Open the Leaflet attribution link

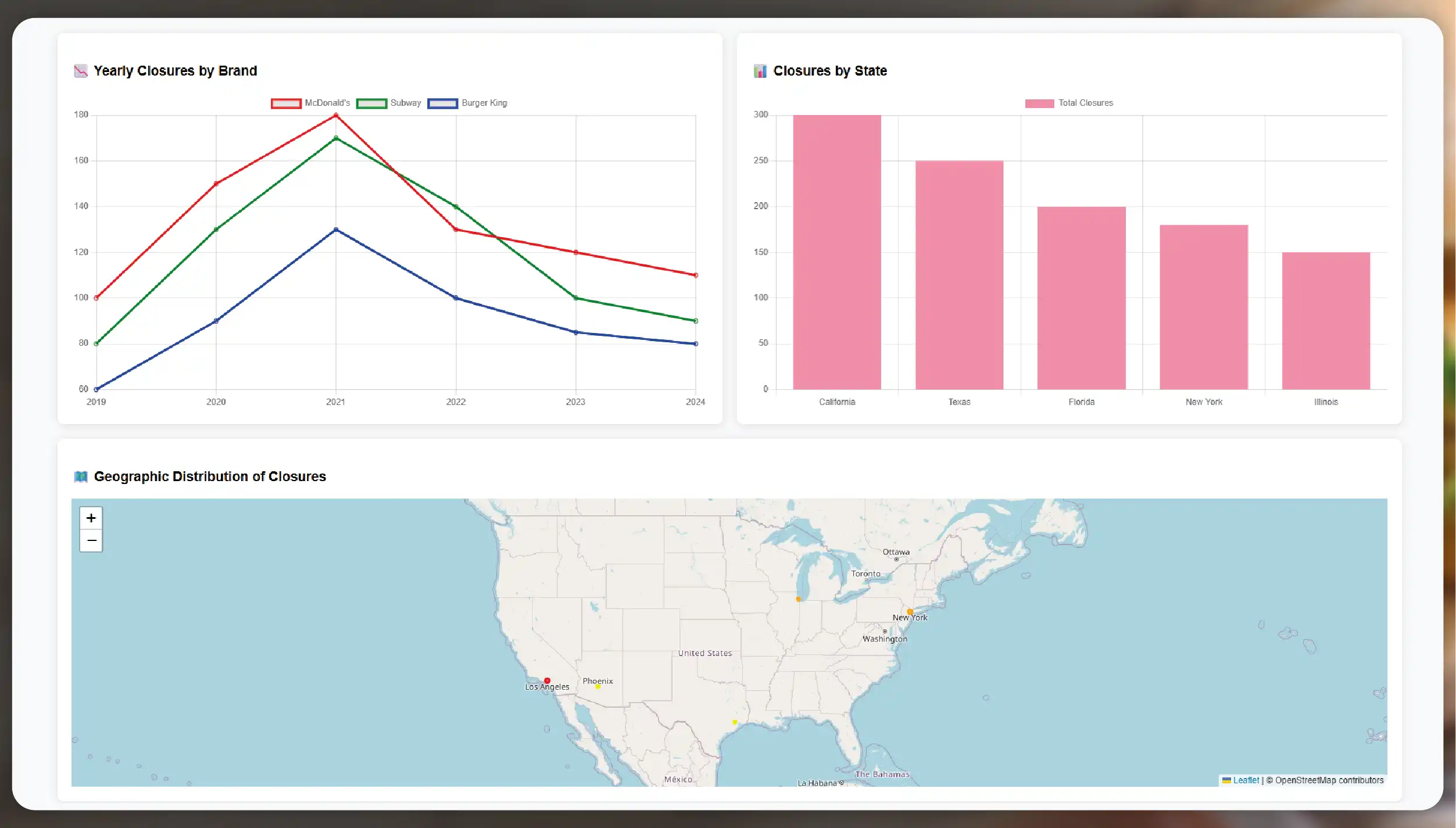(x=1246, y=780)
